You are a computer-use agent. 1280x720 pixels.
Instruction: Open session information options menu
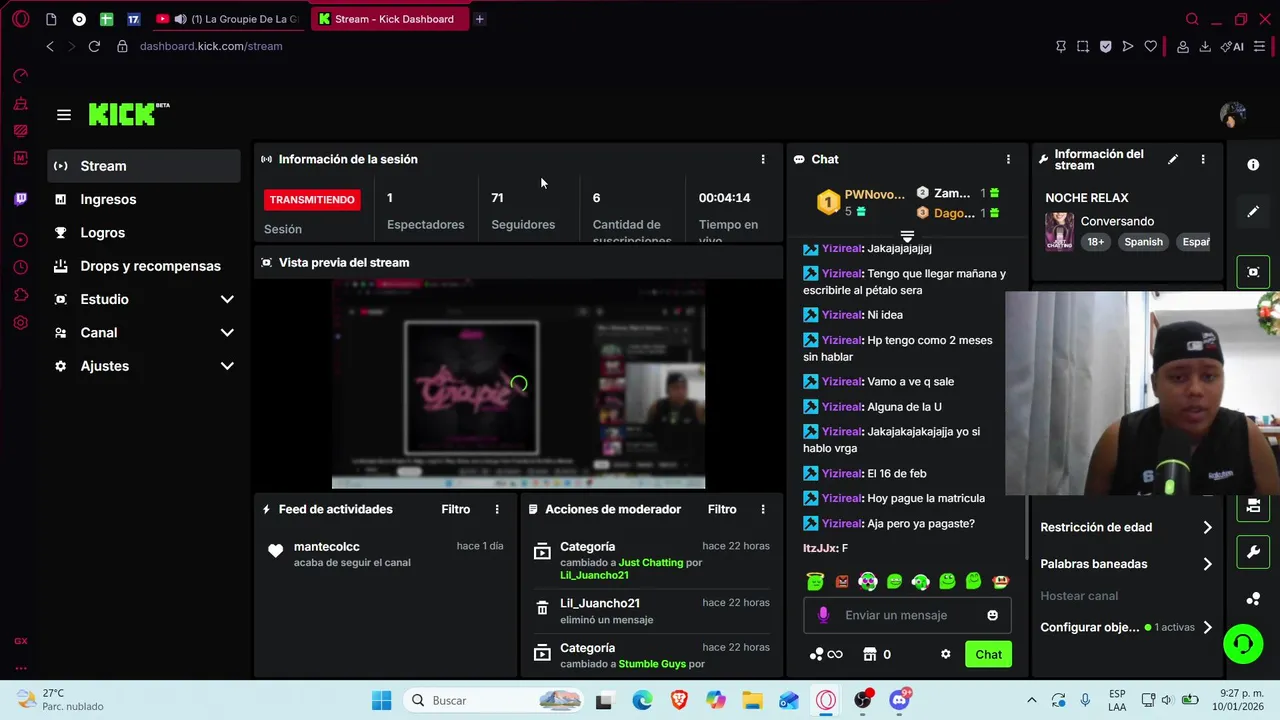[763, 159]
